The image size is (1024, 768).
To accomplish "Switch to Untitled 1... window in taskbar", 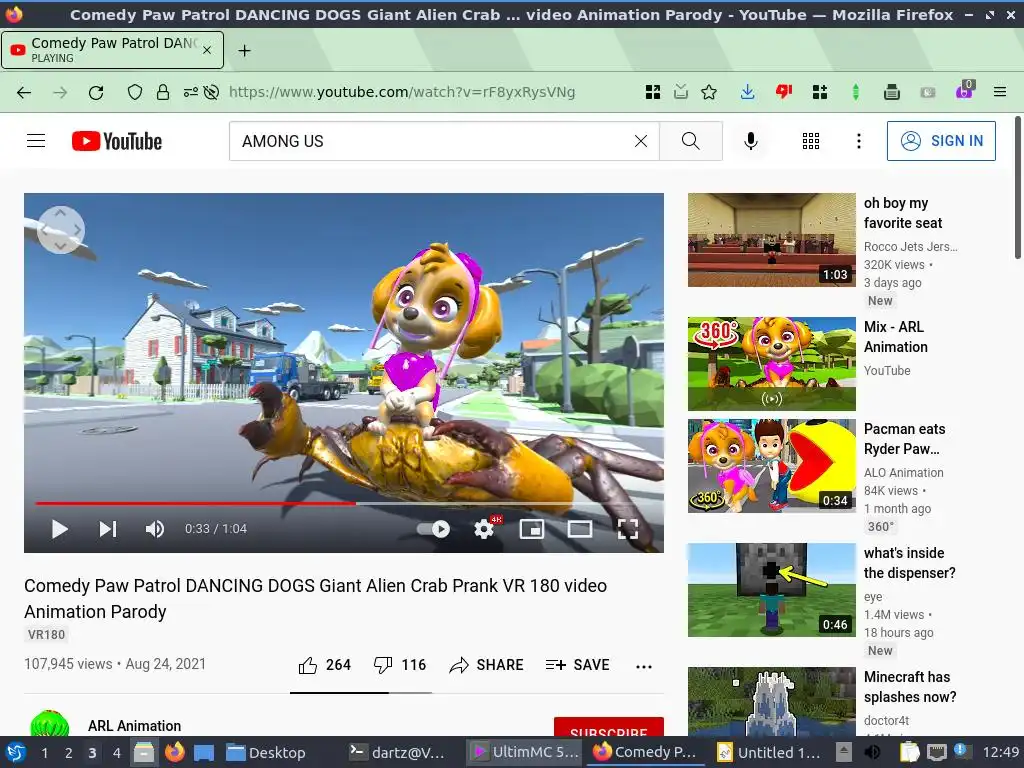I will 768,753.
